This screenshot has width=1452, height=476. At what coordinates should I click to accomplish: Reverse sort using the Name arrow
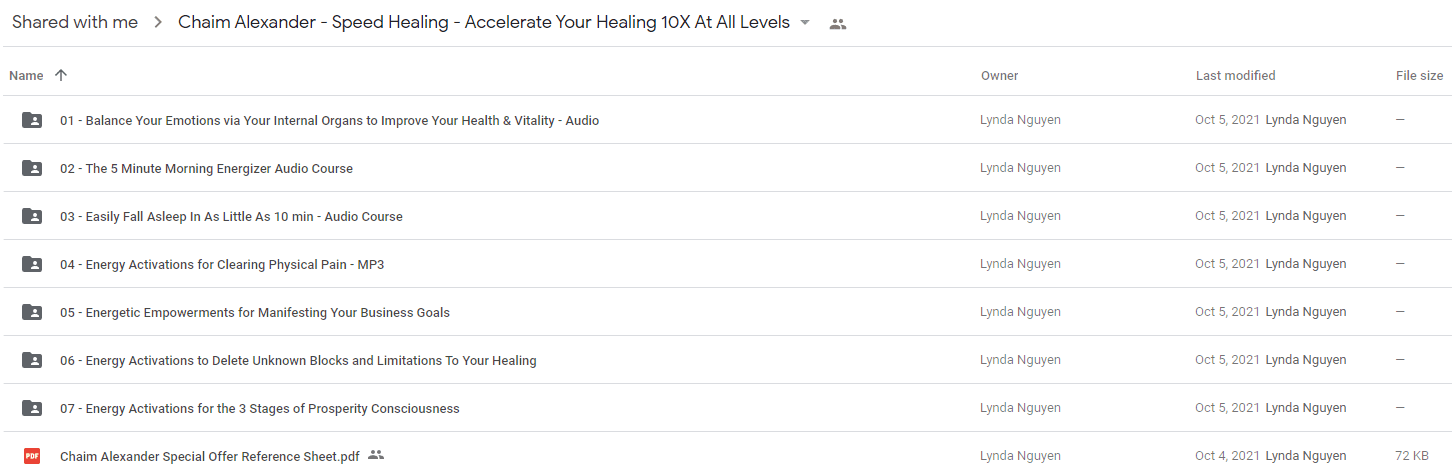pos(61,75)
